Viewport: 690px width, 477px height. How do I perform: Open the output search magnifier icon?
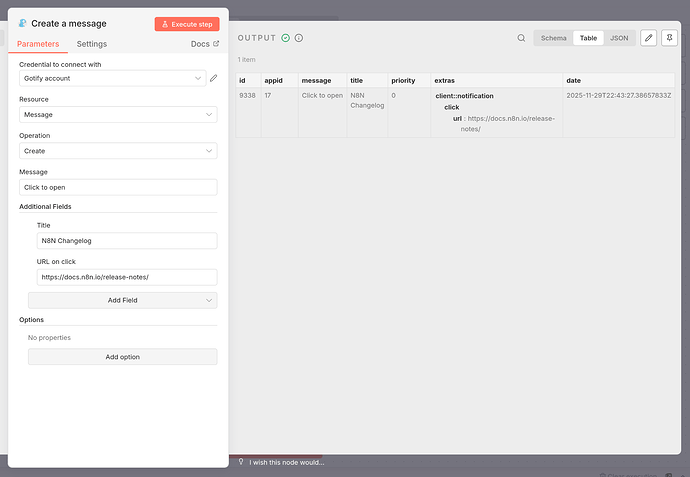[521, 38]
